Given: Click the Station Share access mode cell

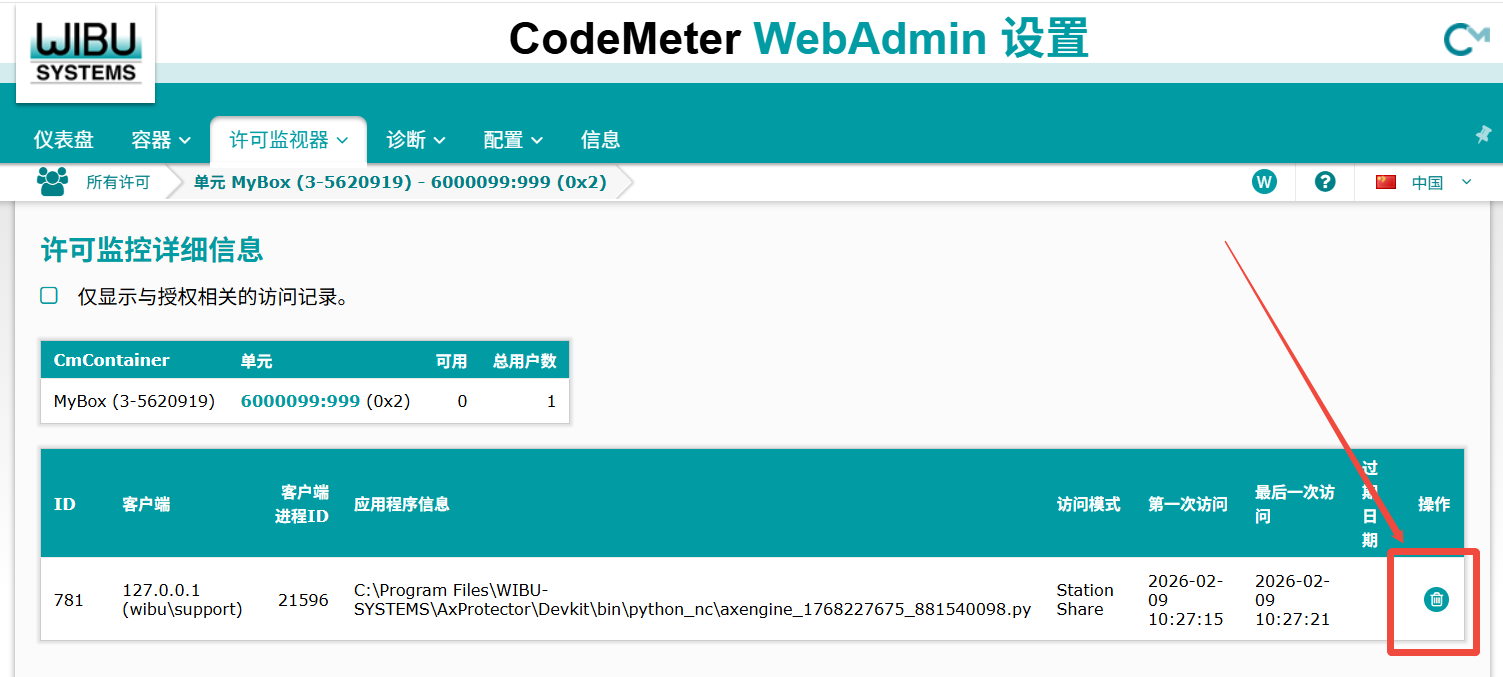Looking at the screenshot, I should [1085, 600].
